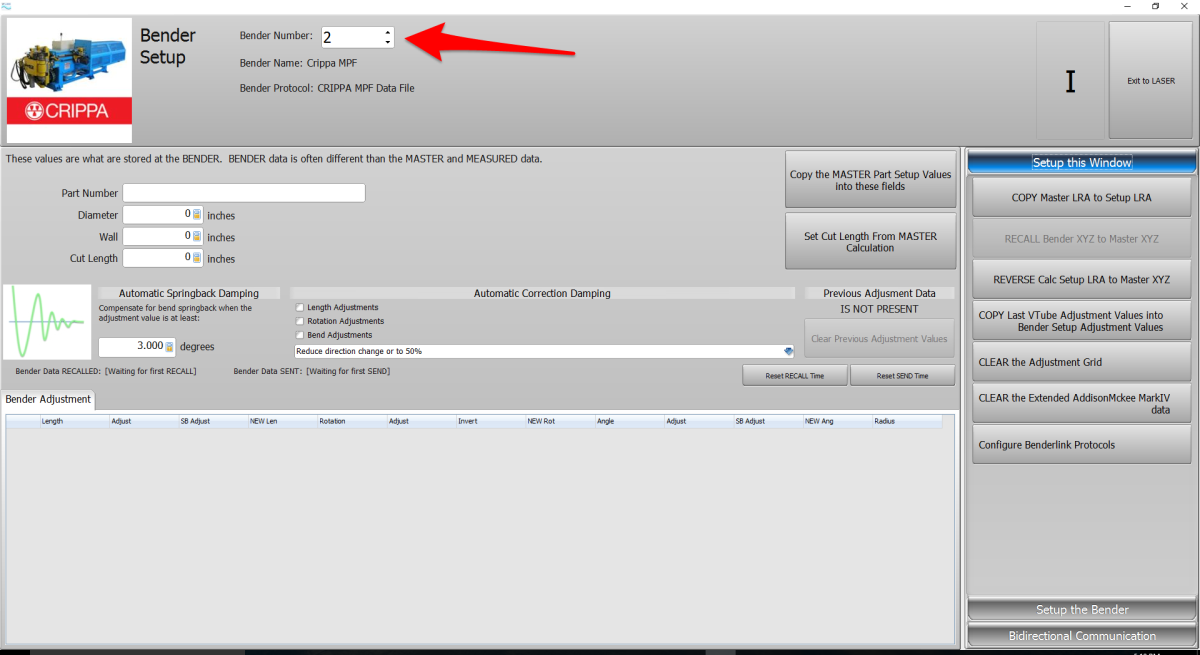Toggle the Bend Adjustments checkbox
Viewport: 1200px width, 655px height.
tap(300, 335)
